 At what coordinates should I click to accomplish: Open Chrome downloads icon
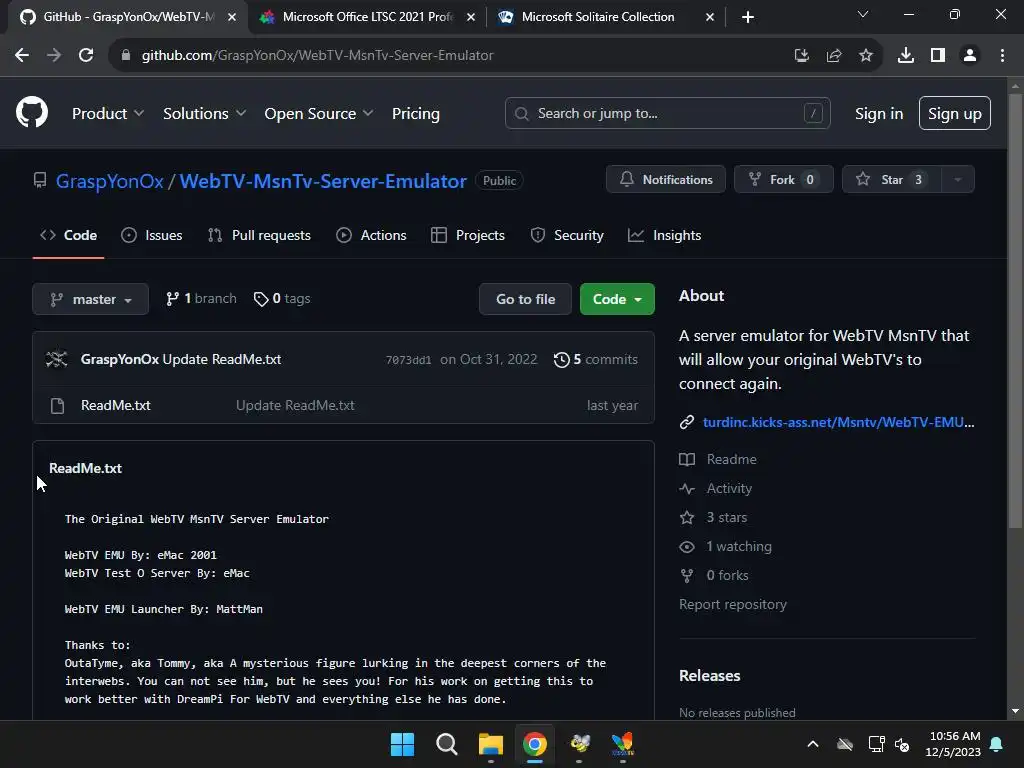(906, 56)
